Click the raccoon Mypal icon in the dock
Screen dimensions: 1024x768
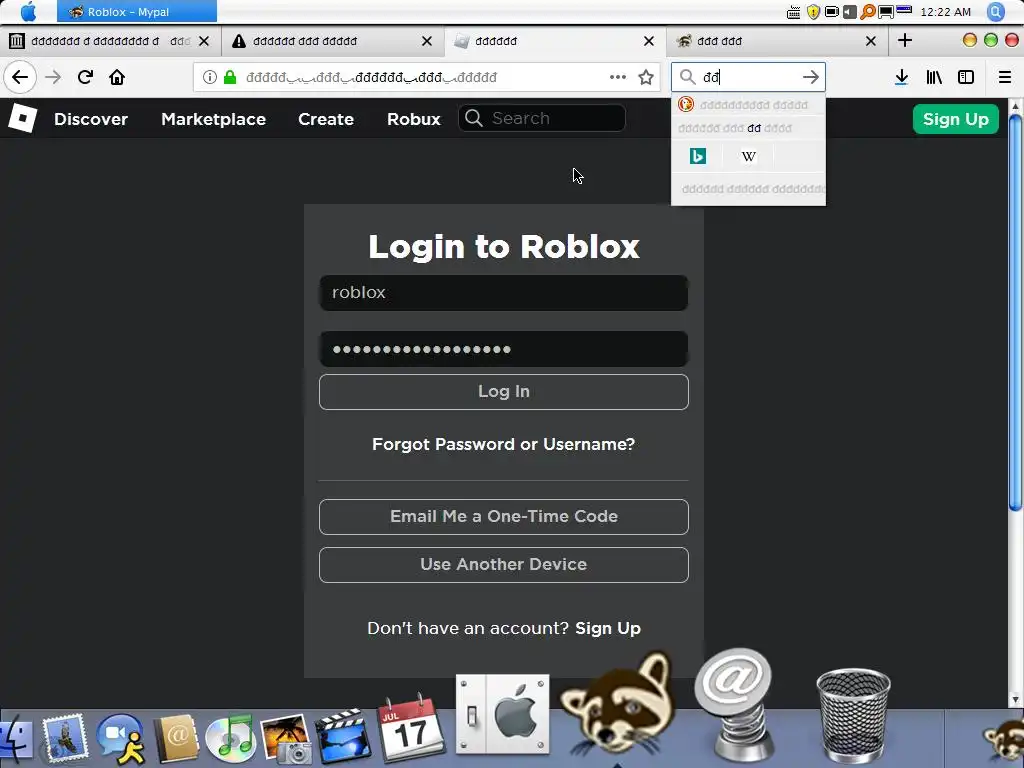617,702
